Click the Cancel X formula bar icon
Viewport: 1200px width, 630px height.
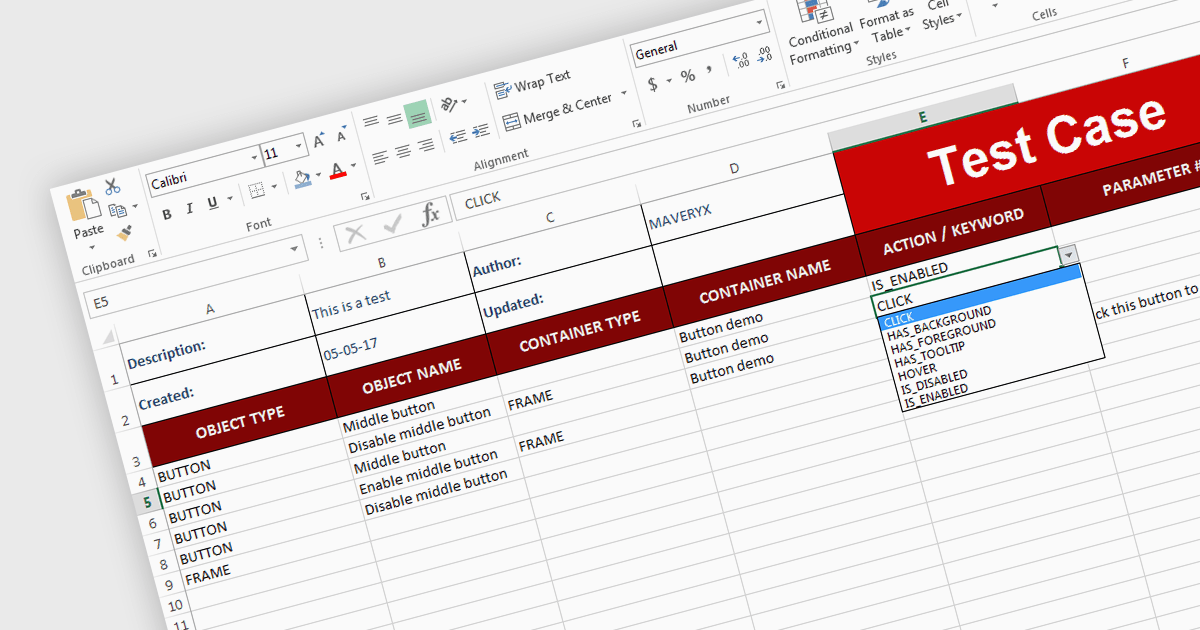coord(355,234)
